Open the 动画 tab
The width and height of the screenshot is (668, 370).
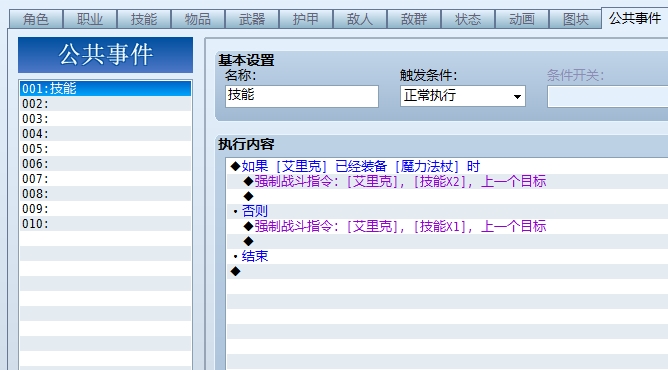522,19
